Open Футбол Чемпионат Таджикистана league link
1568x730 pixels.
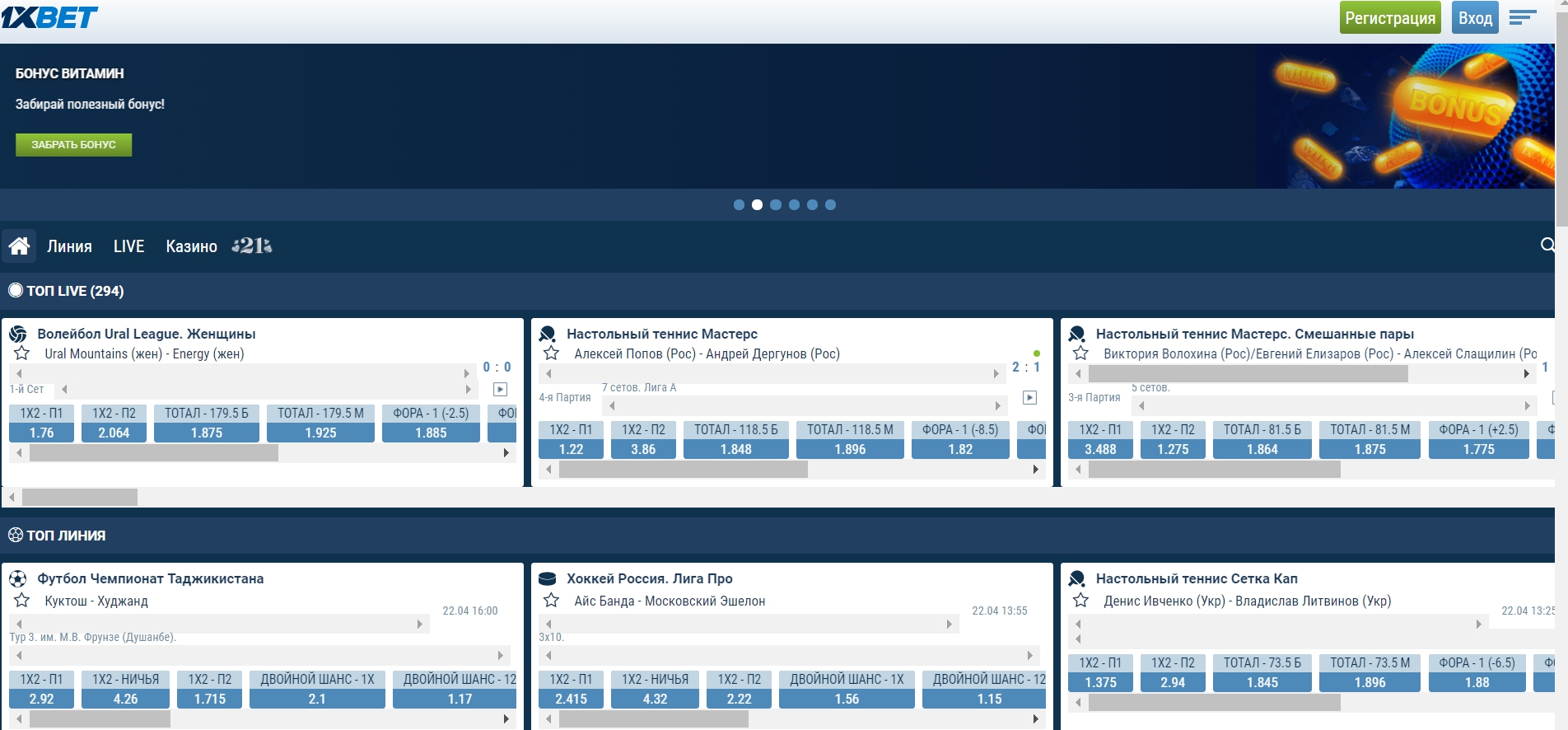tap(150, 578)
